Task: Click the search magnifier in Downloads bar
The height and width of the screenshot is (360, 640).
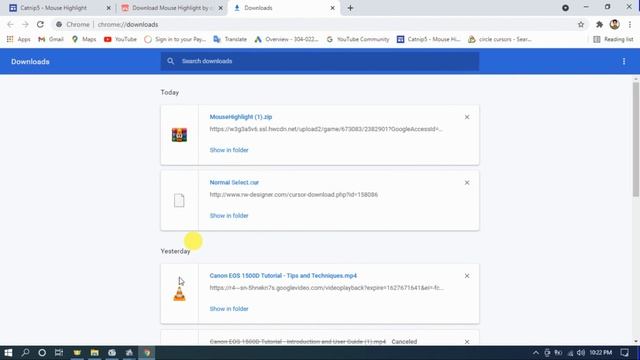Action: click(171, 61)
